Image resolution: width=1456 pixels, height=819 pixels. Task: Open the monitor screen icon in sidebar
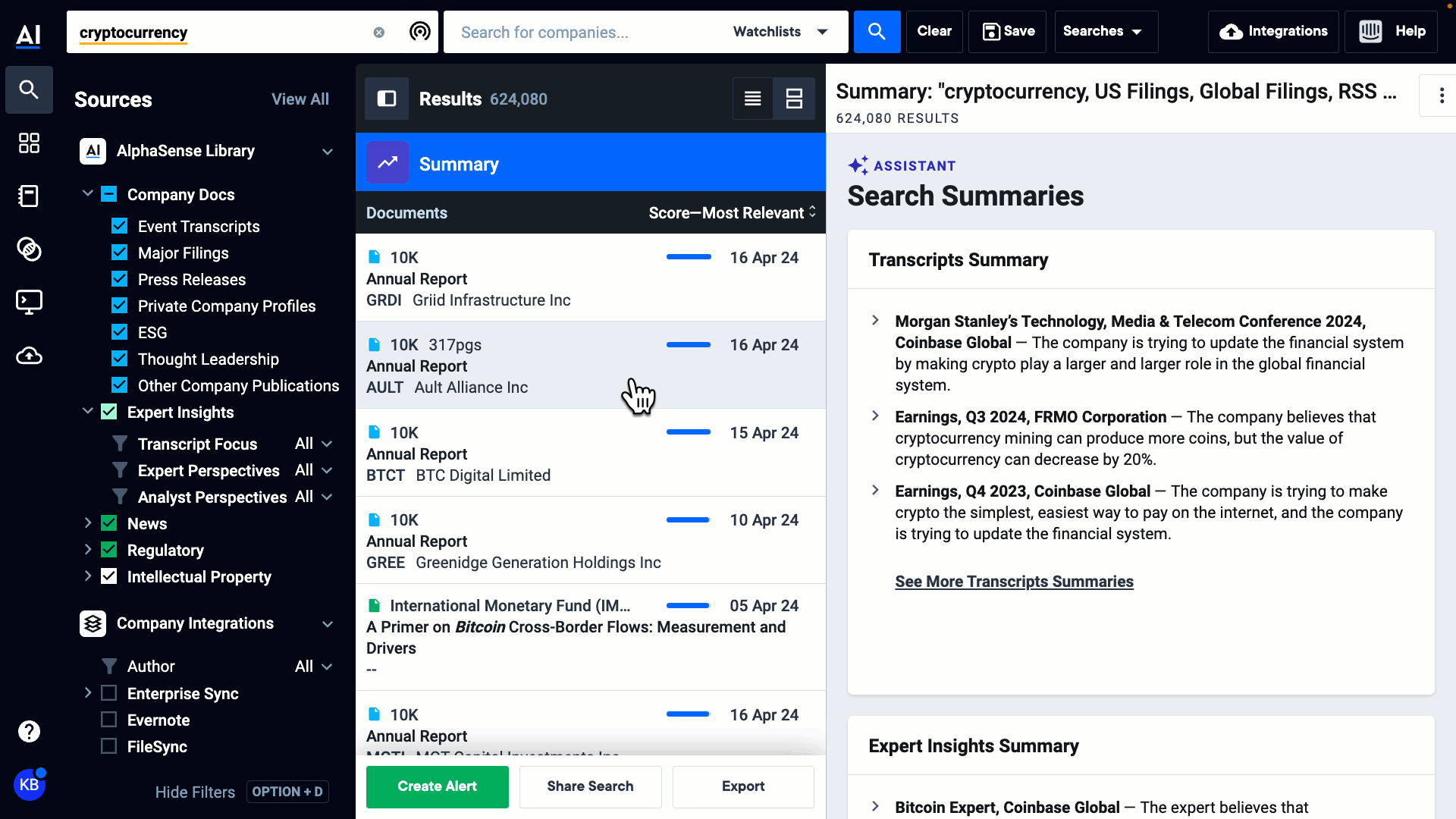[29, 303]
